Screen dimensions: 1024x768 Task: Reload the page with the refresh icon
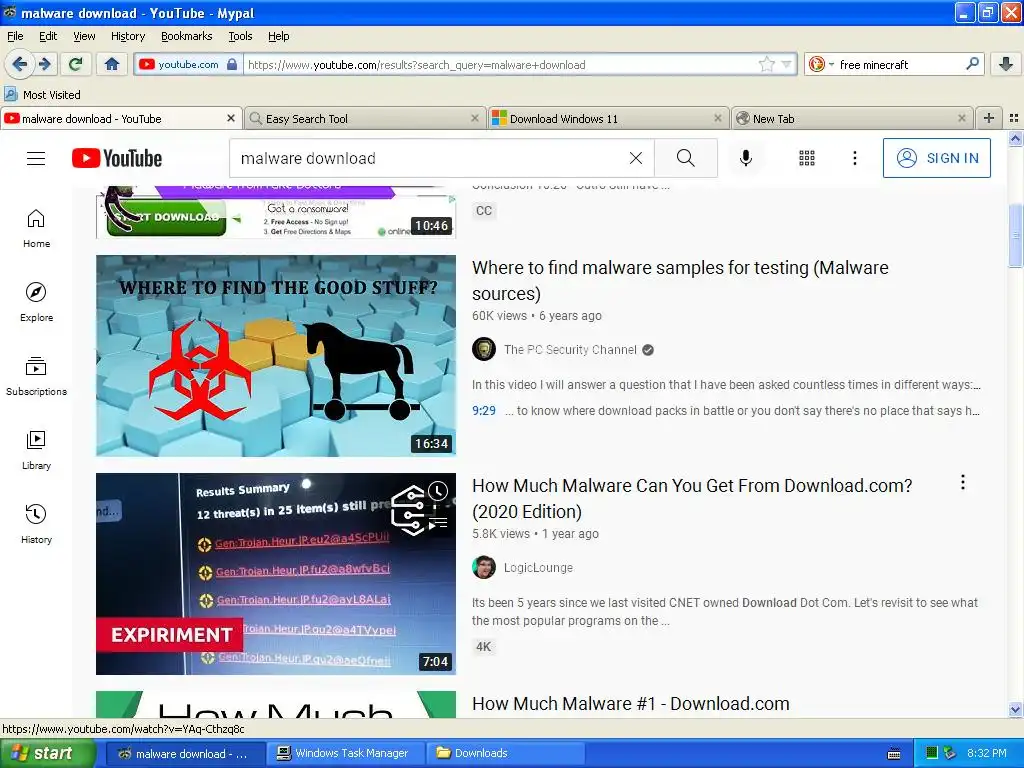[75, 64]
